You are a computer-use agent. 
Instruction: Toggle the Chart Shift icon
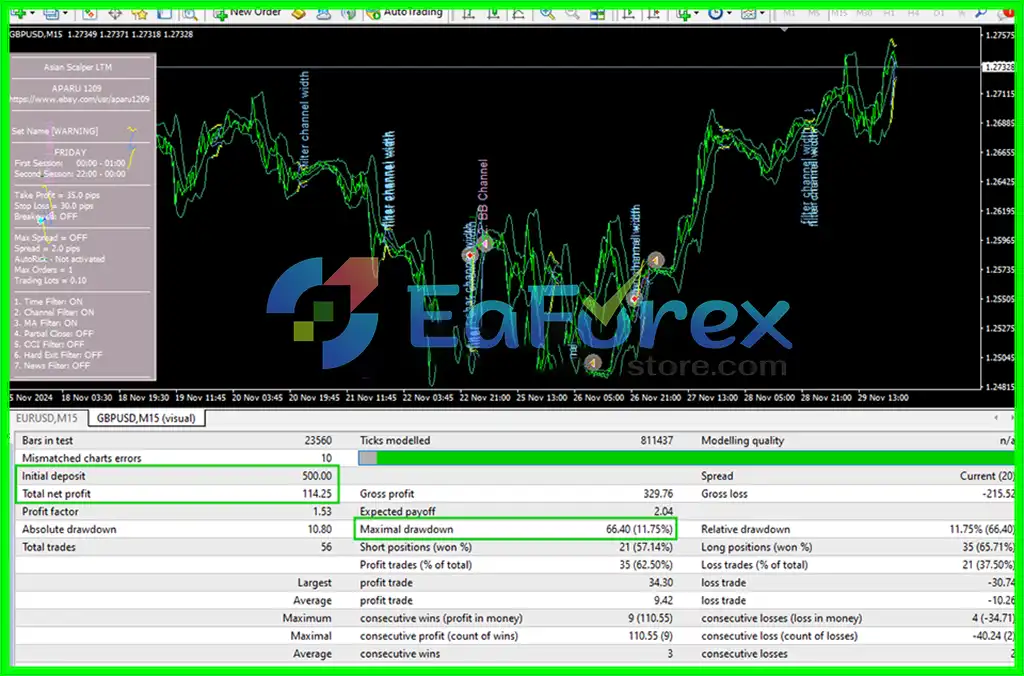654,13
